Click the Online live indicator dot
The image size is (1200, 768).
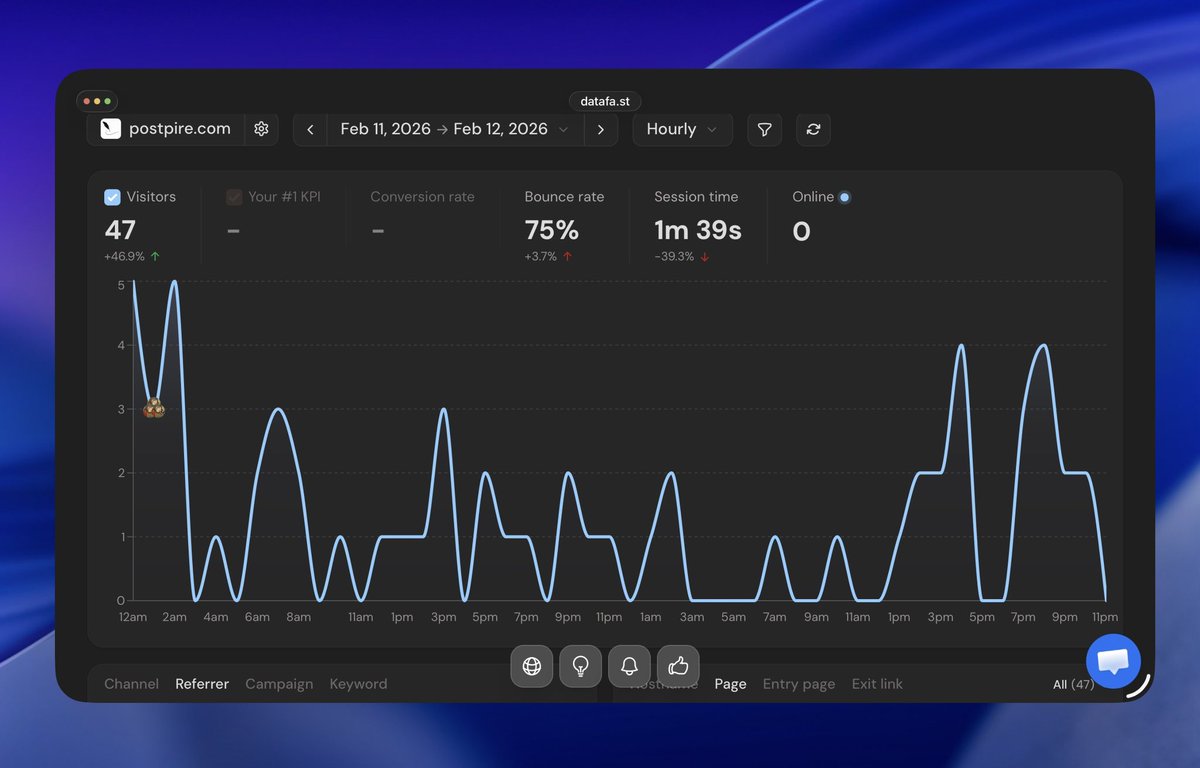[x=845, y=197]
